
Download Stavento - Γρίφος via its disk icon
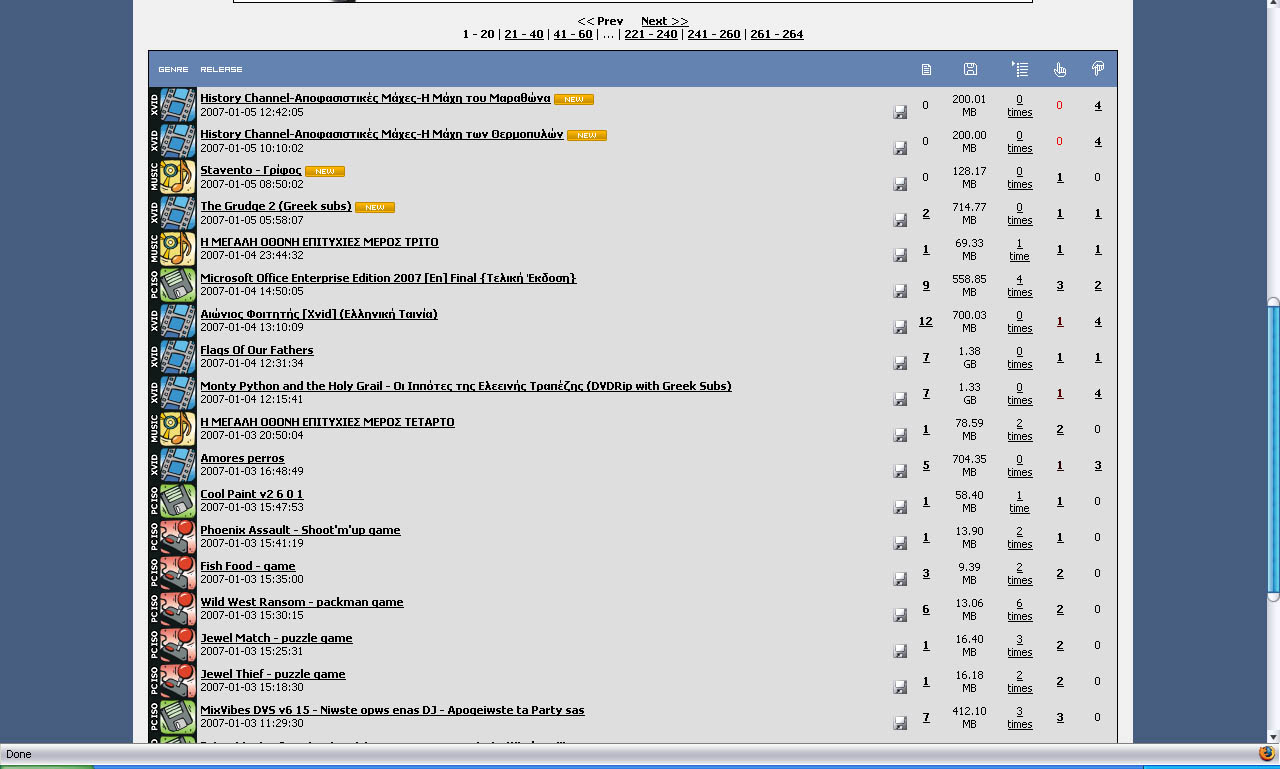[x=900, y=184]
